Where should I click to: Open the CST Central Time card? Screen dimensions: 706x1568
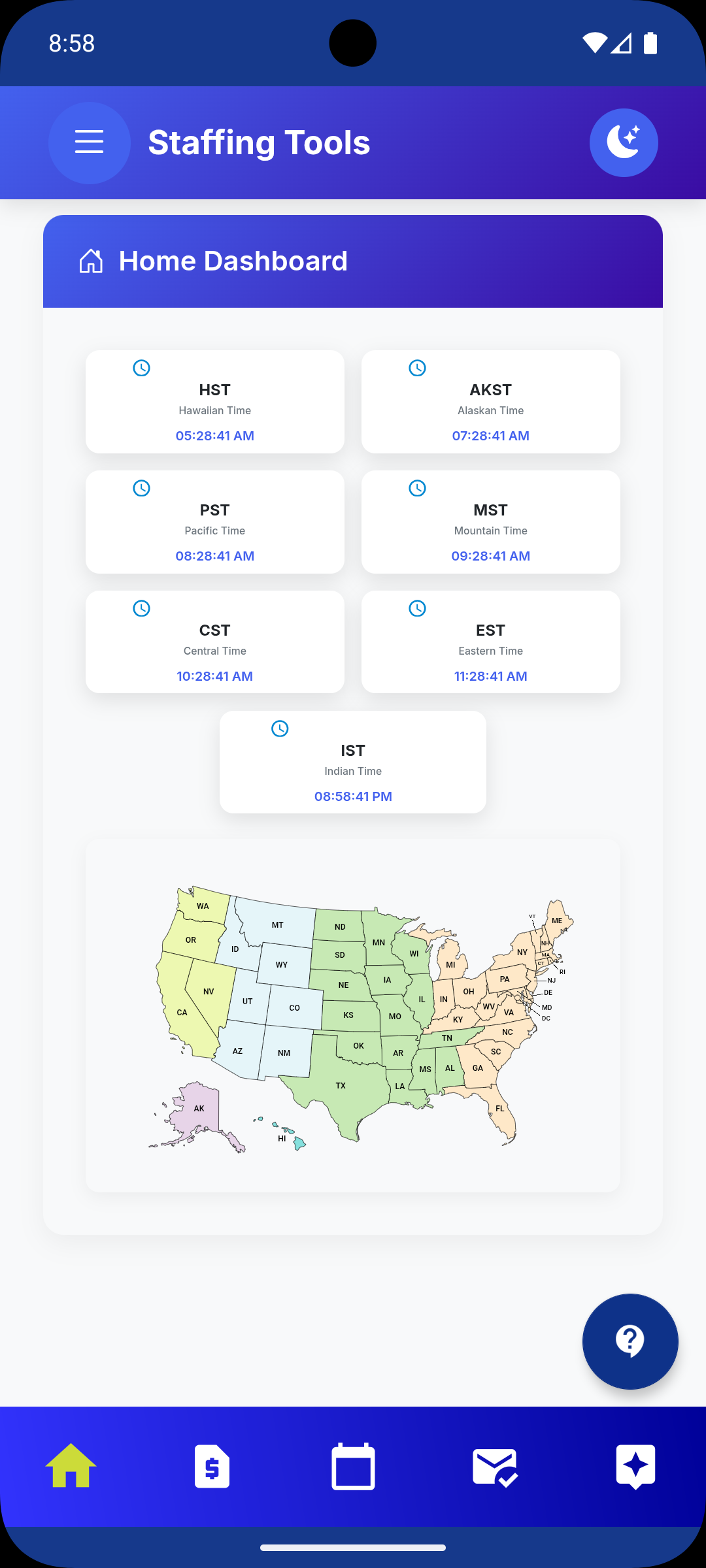(215, 642)
